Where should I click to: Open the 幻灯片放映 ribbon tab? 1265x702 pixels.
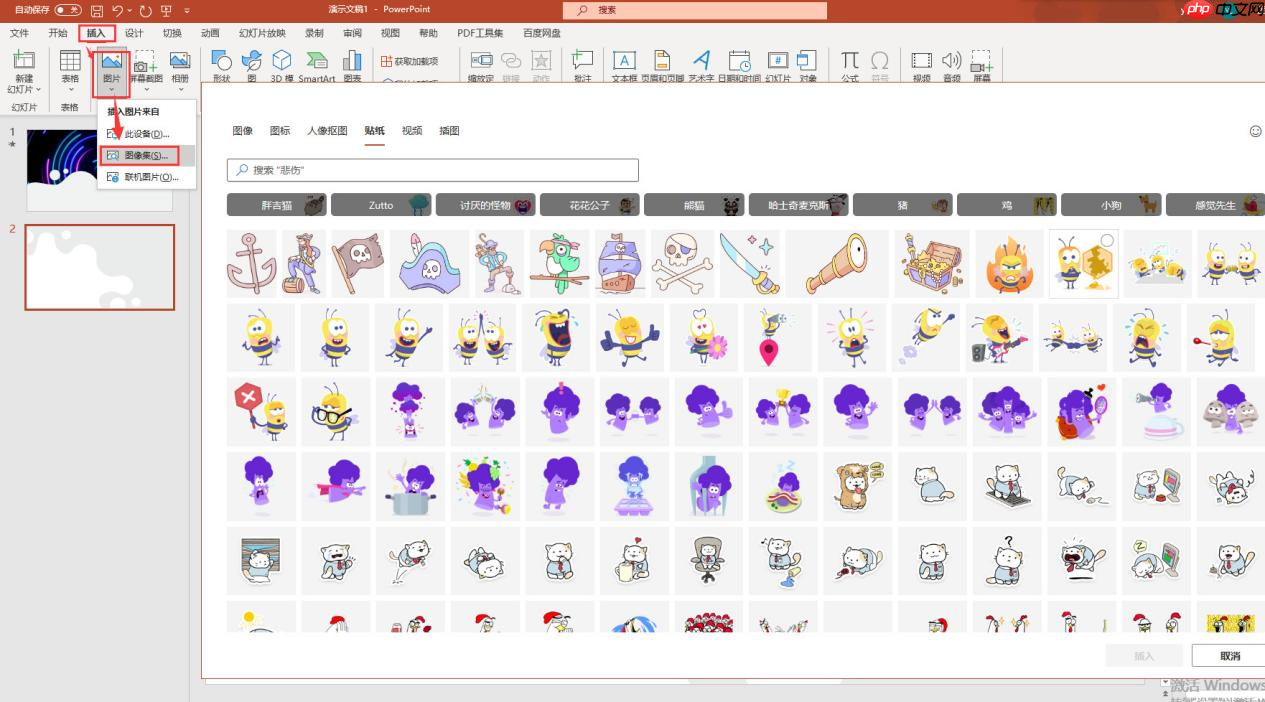[262, 33]
